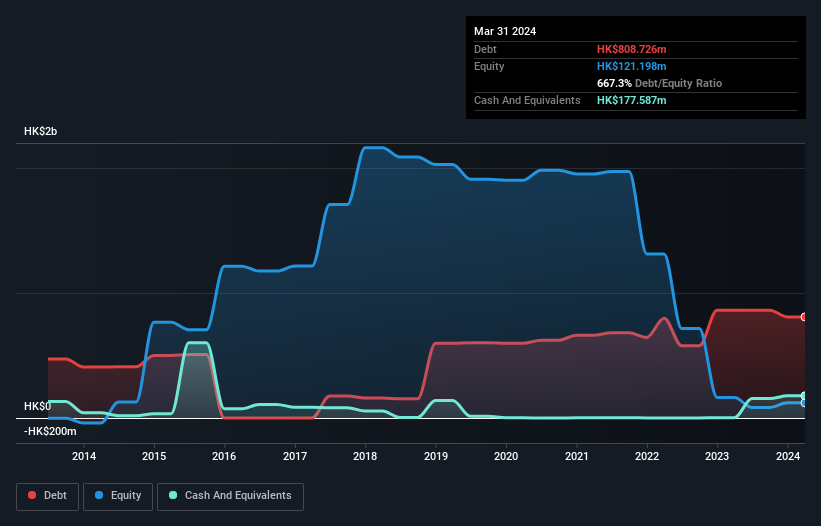The image size is (821, 526).
Task: Click the teal Cash And Equivalents legend dot
Action: [x=173, y=495]
